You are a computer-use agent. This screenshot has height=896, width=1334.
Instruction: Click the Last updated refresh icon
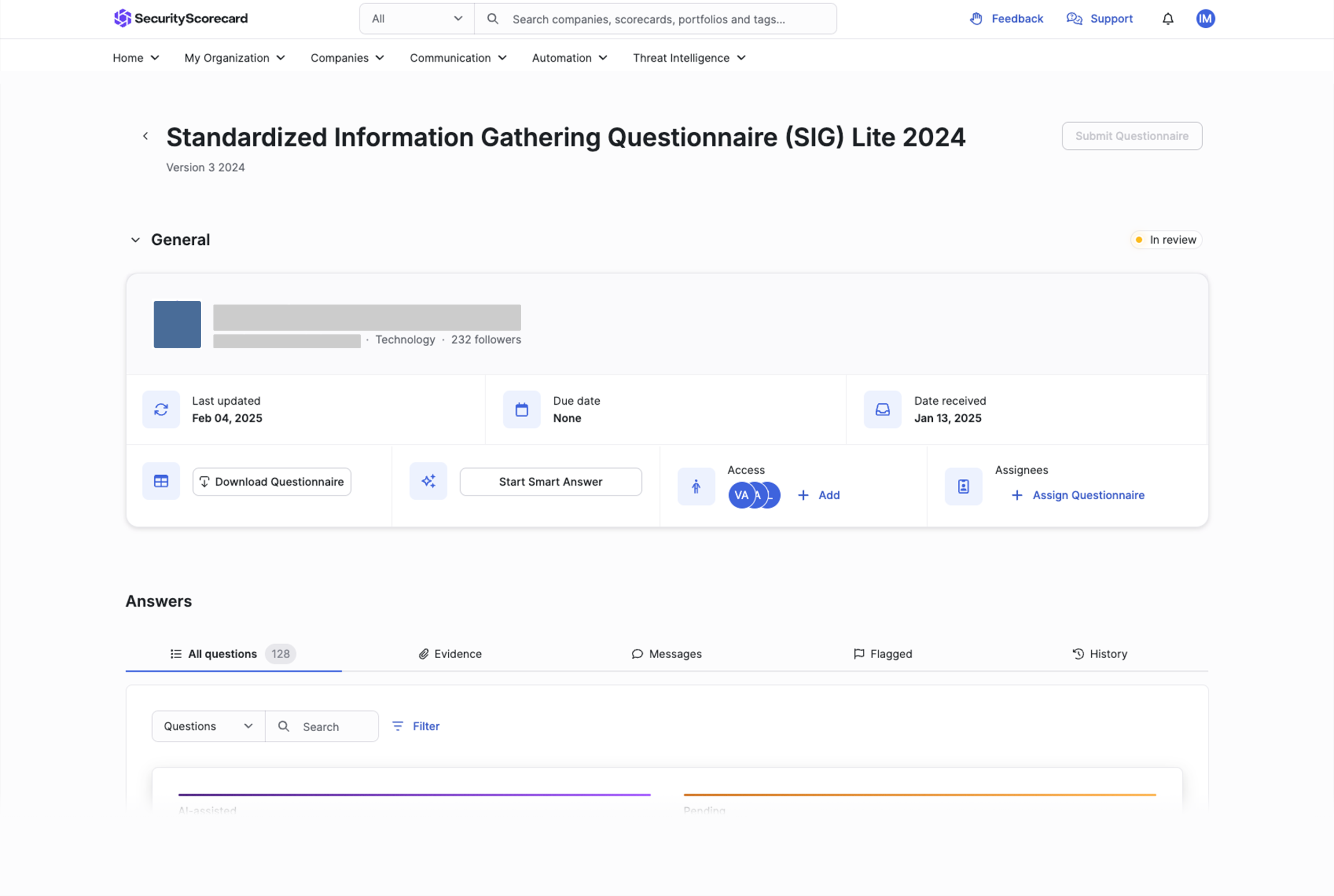click(161, 410)
